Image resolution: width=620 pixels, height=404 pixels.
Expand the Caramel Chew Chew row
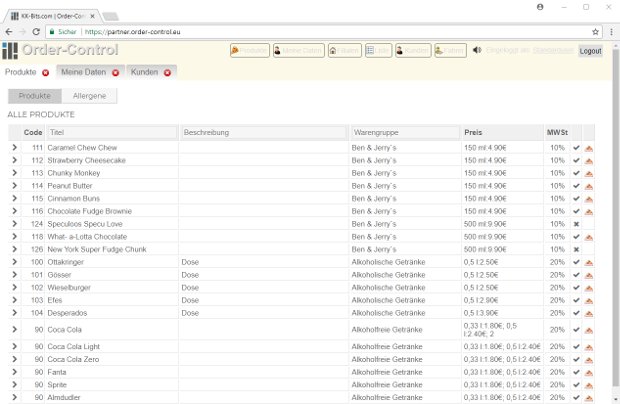15,147
